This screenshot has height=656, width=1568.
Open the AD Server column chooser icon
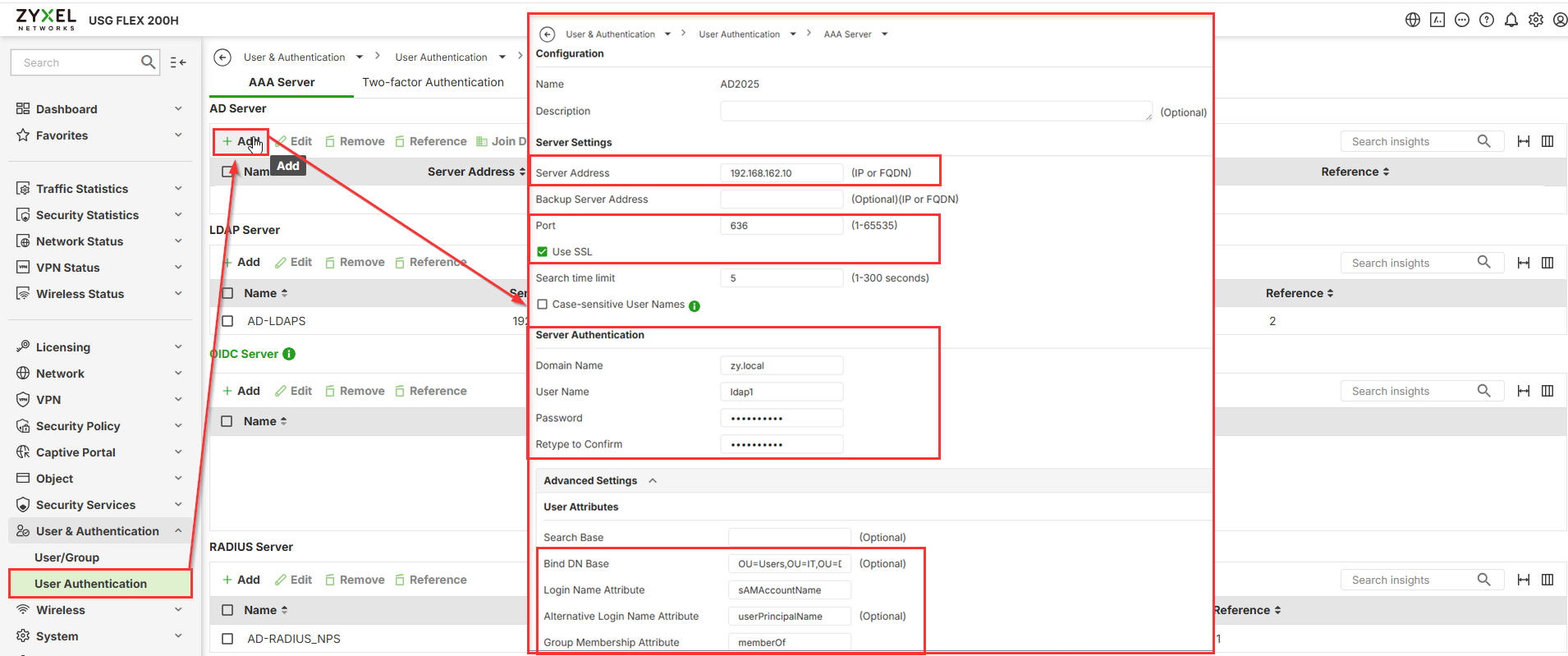tap(1547, 141)
